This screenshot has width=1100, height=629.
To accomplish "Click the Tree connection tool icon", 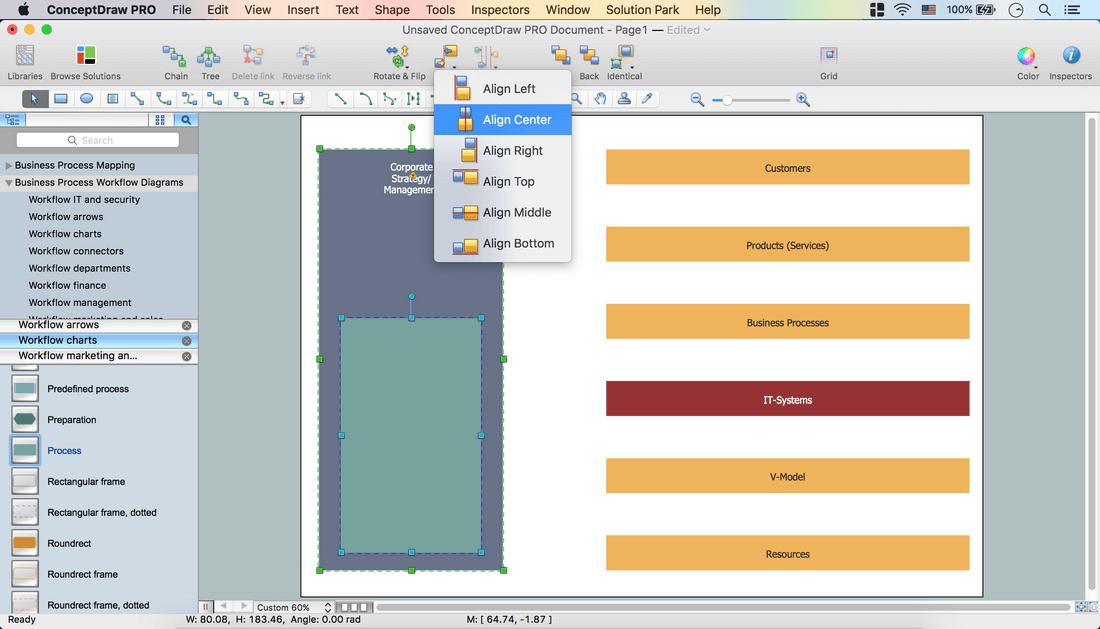I will pos(210,57).
